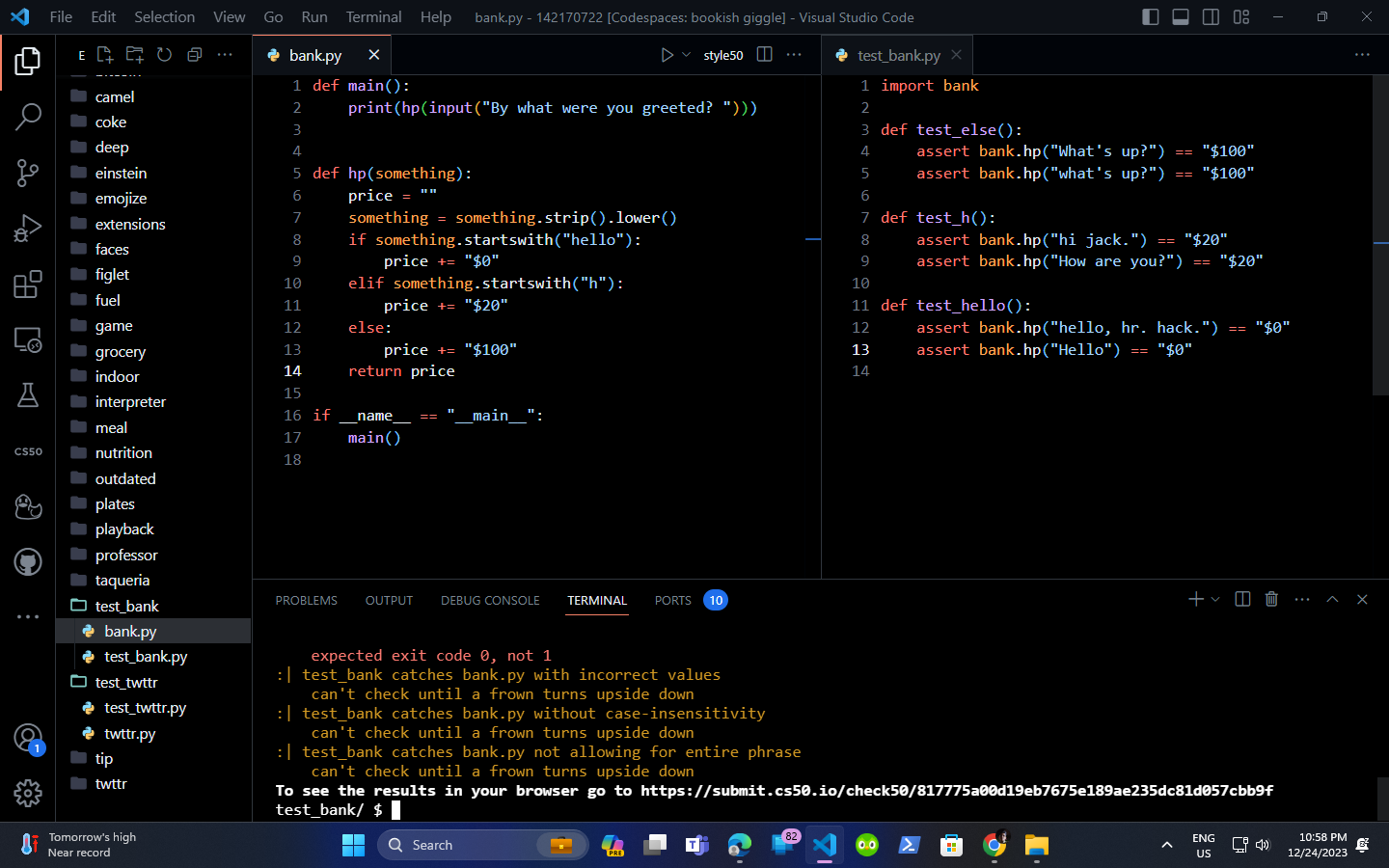Open the File menu
The width and height of the screenshot is (1389, 868).
(61, 16)
